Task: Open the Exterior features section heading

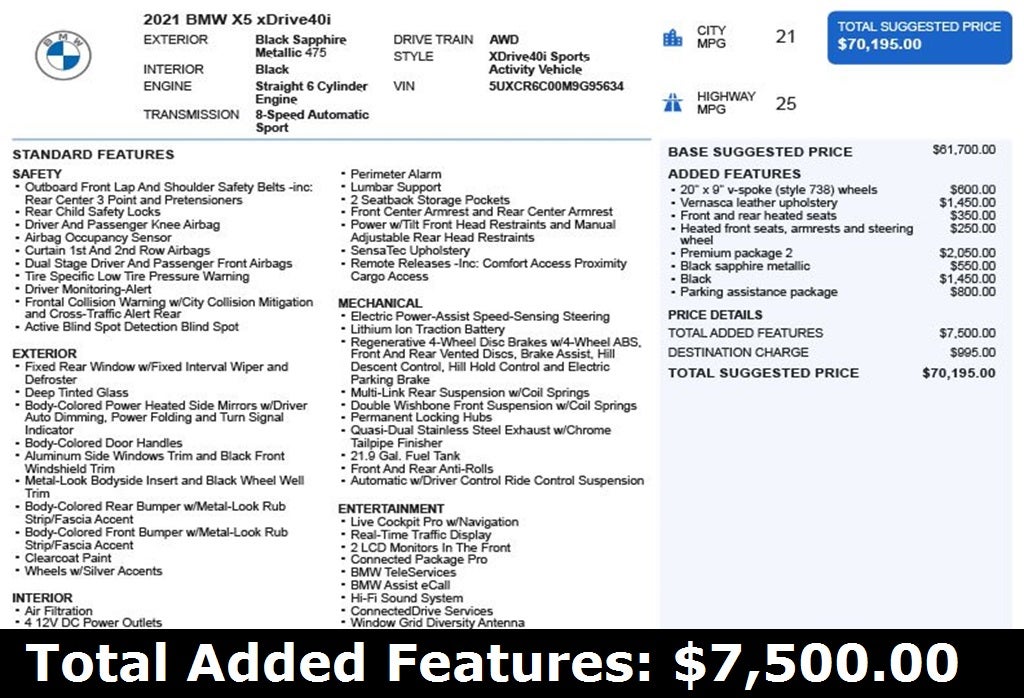Action: [44, 354]
